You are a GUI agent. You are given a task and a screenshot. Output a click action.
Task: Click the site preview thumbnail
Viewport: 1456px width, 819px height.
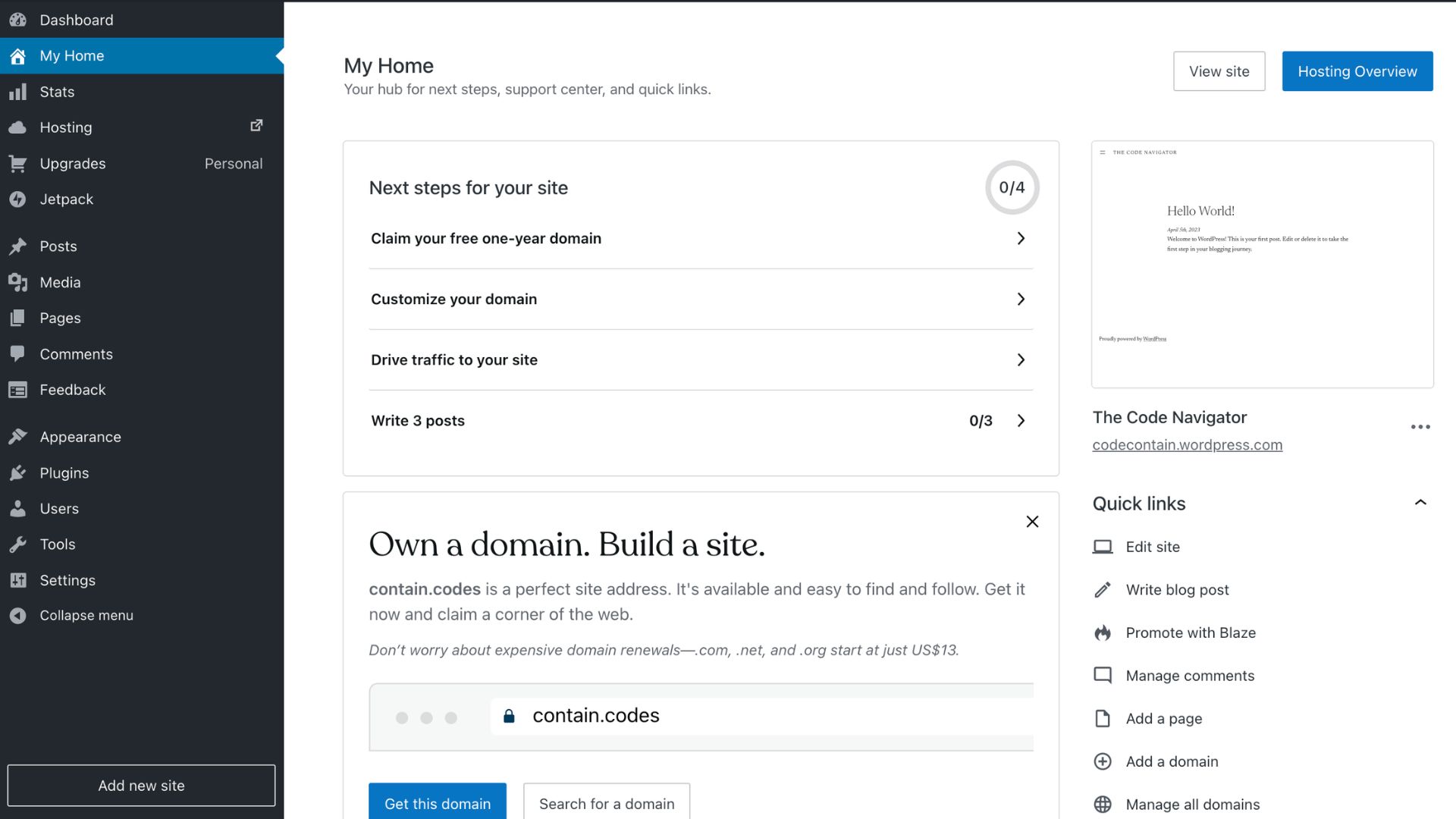tap(1262, 265)
